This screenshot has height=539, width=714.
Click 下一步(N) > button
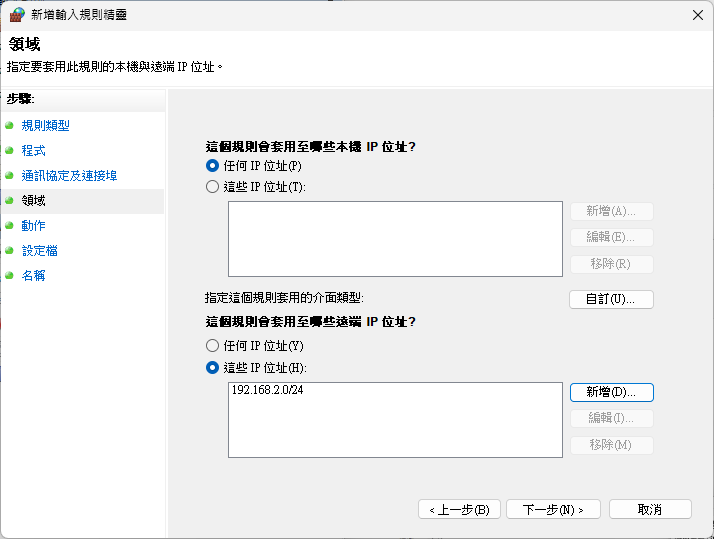click(553, 509)
